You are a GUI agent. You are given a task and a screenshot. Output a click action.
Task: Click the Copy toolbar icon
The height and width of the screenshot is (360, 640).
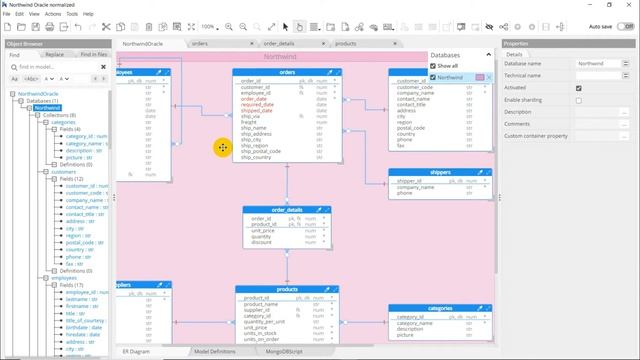click(x=120, y=27)
